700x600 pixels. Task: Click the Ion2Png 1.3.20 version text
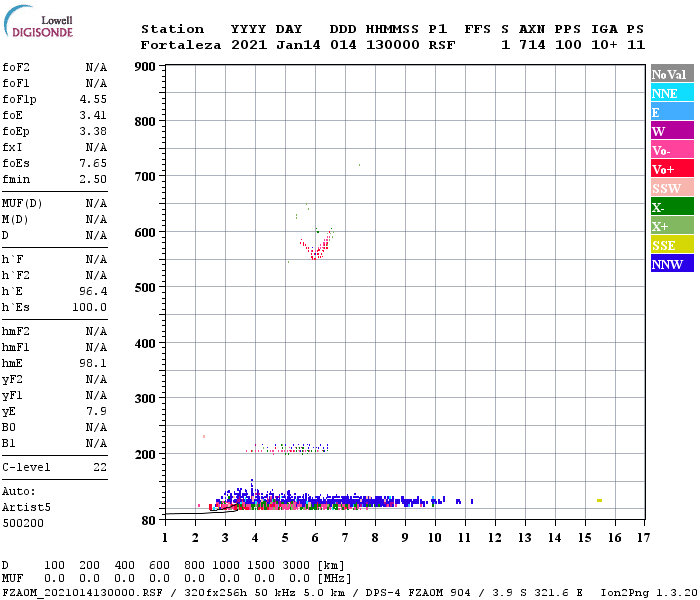pyautogui.click(x=649, y=592)
